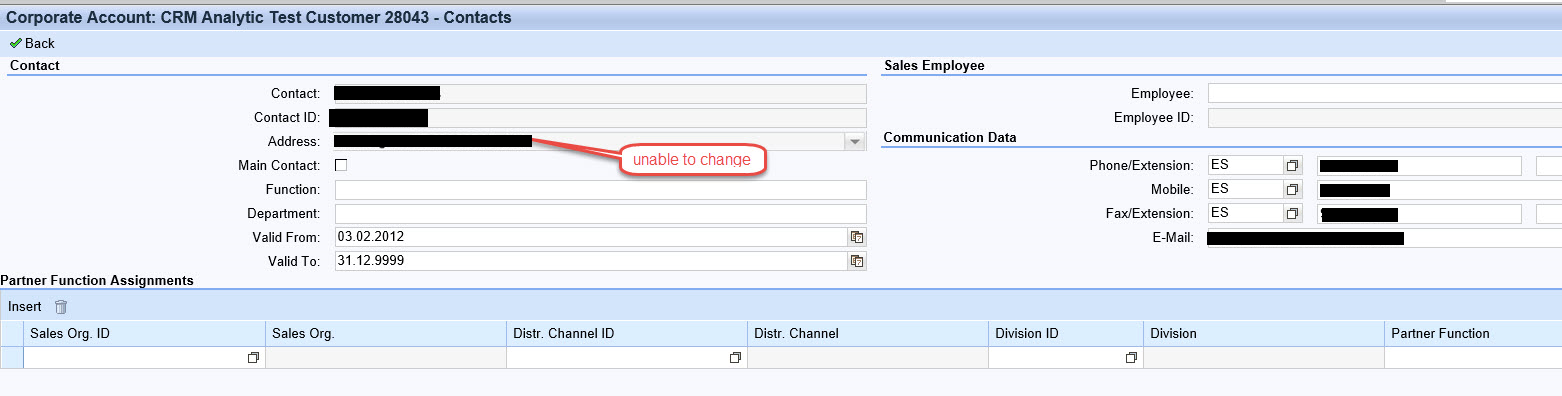Click the Fax extension input field
This screenshot has height=396, width=1562.
click(x=1549, y=213)
